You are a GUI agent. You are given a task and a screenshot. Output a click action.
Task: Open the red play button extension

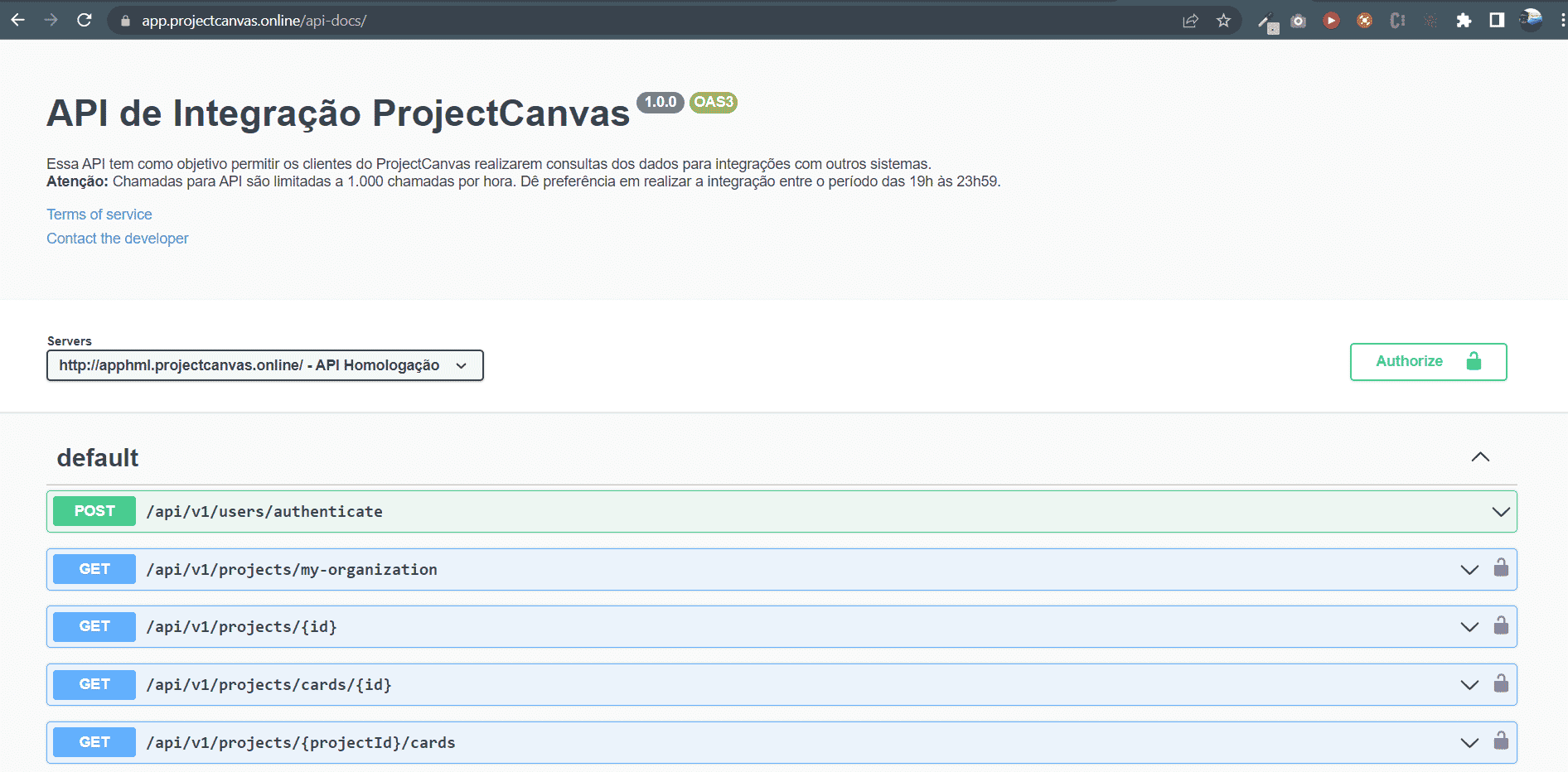1332,21
